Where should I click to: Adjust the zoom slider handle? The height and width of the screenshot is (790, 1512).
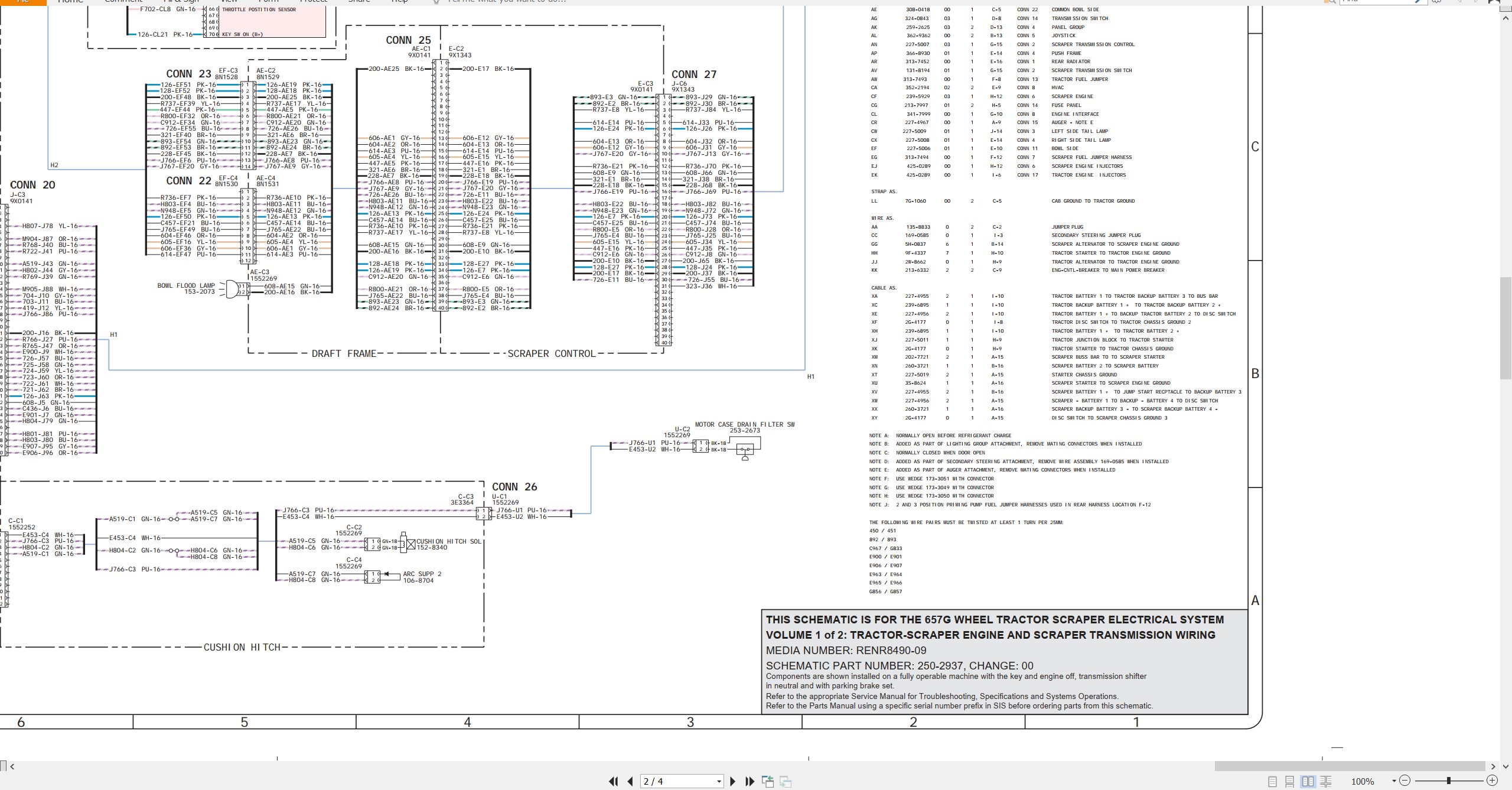click(1448, 781)
